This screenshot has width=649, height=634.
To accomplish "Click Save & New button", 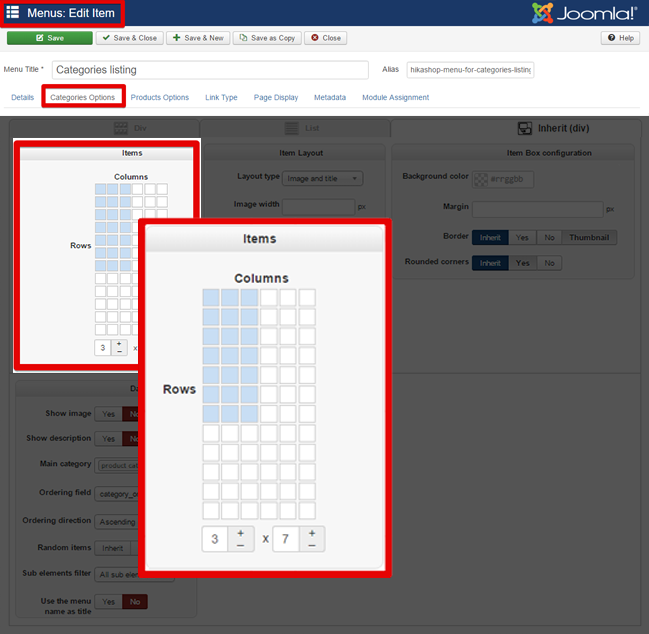I will (198, 38).
